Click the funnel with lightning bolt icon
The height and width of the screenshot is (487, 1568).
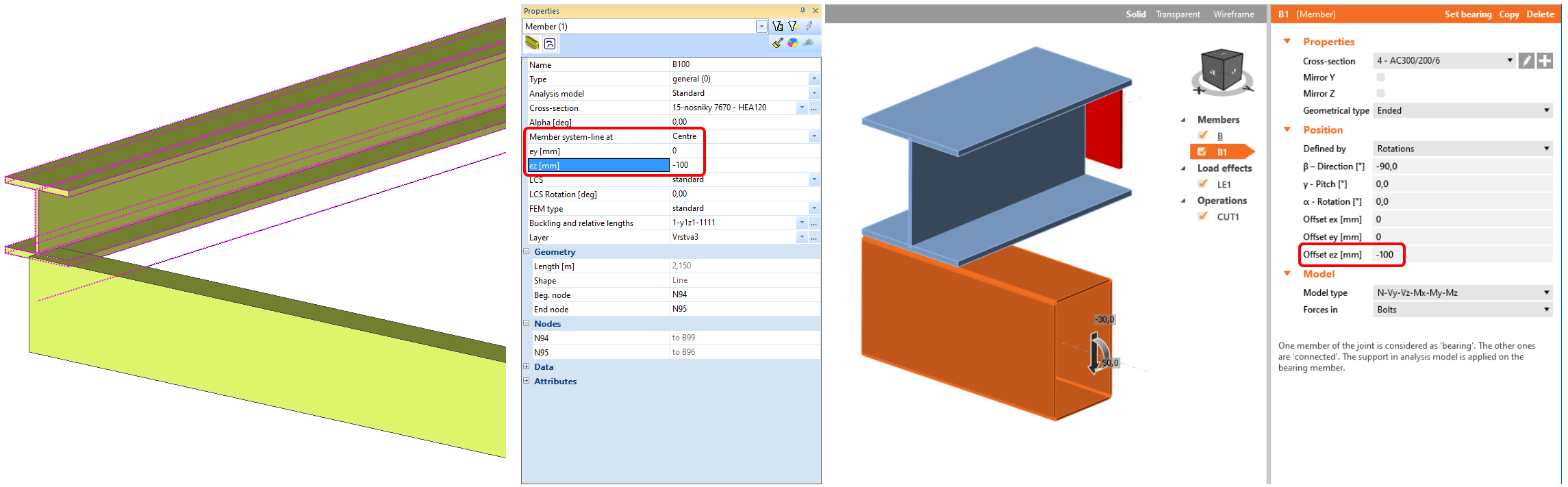coord(793,26)
